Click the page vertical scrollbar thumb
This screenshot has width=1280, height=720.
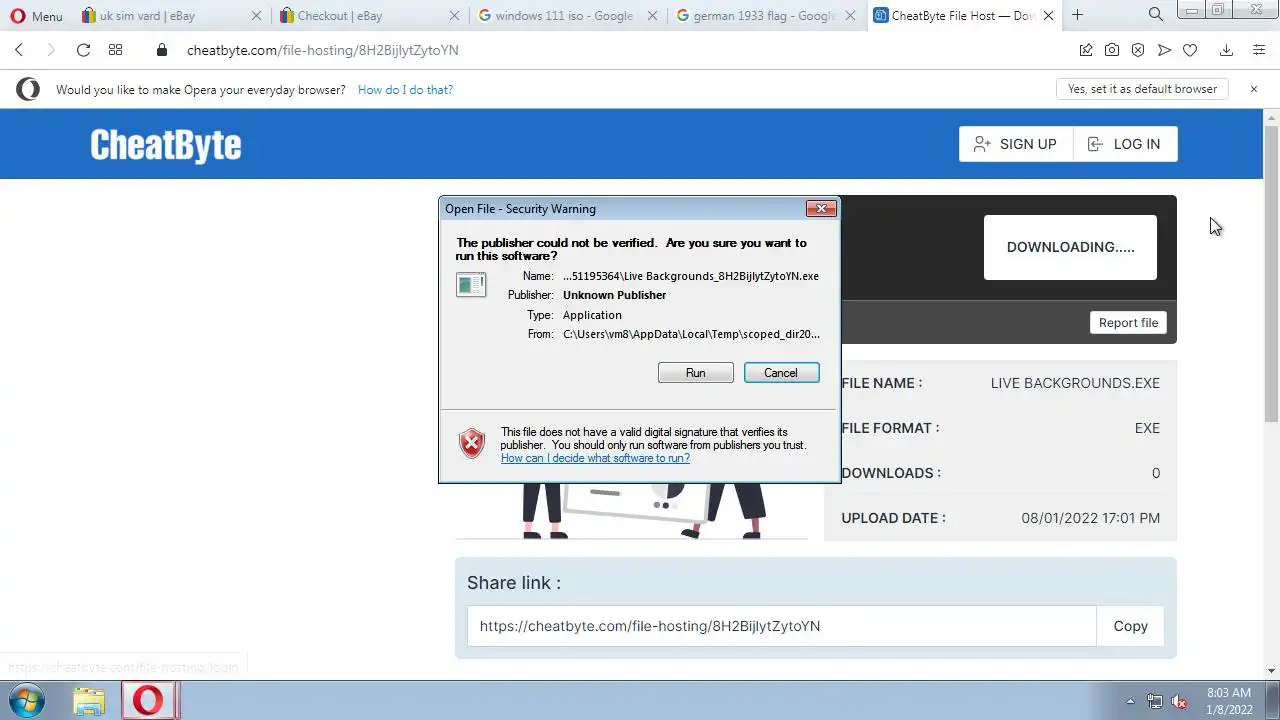1271,275
